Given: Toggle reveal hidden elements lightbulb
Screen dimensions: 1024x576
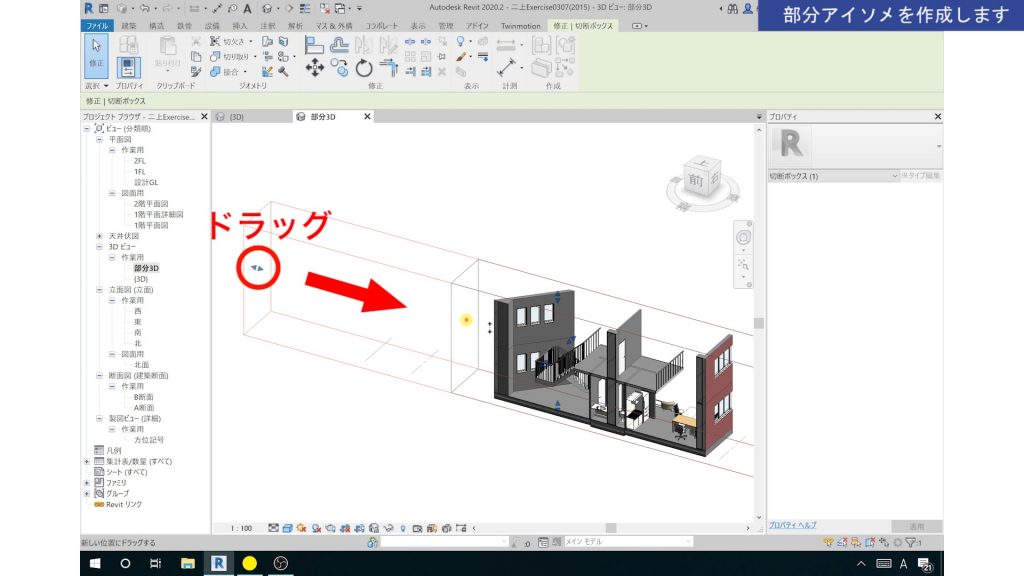Looking at the screenshot, I should pos(403,527).
